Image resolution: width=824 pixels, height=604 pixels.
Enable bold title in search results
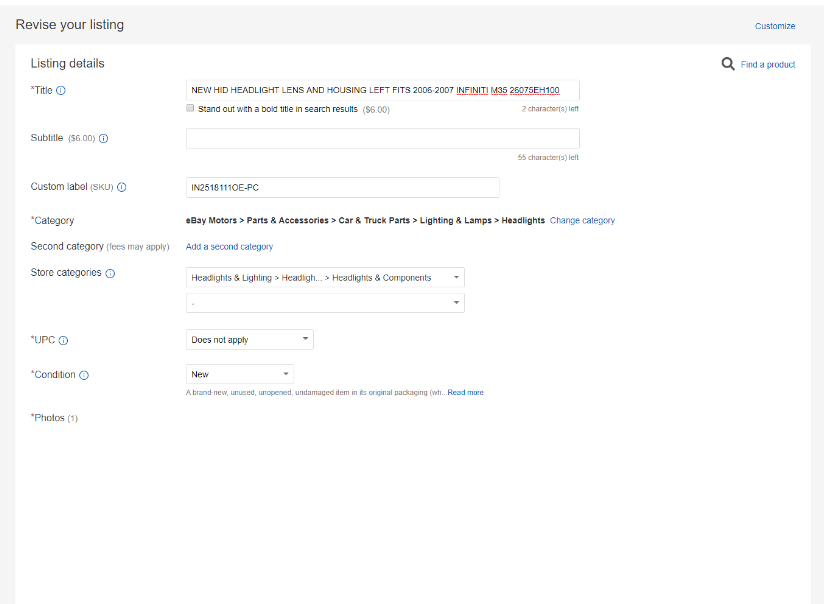point(190,108)
